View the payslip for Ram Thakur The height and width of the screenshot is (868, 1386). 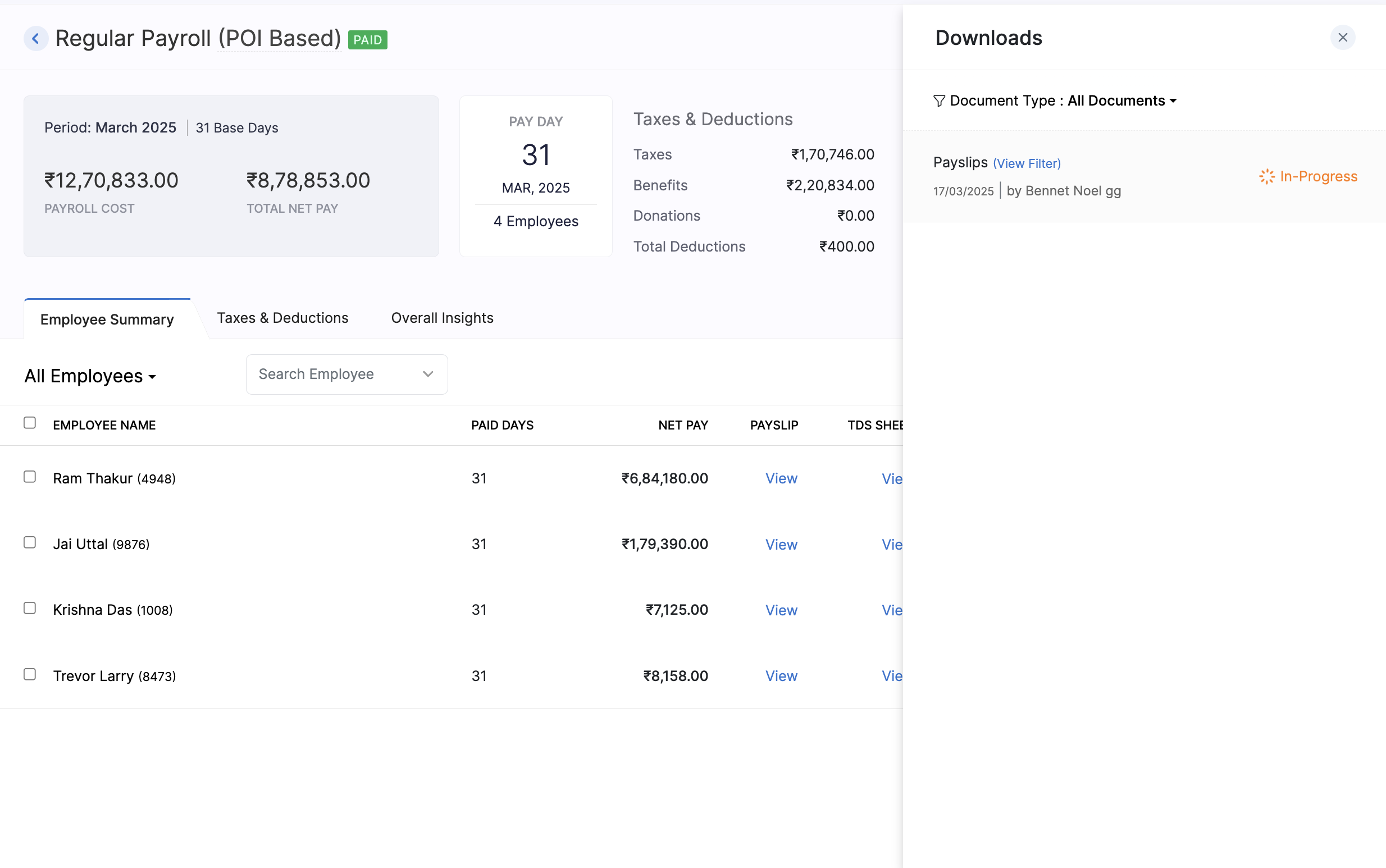[781, 478]
